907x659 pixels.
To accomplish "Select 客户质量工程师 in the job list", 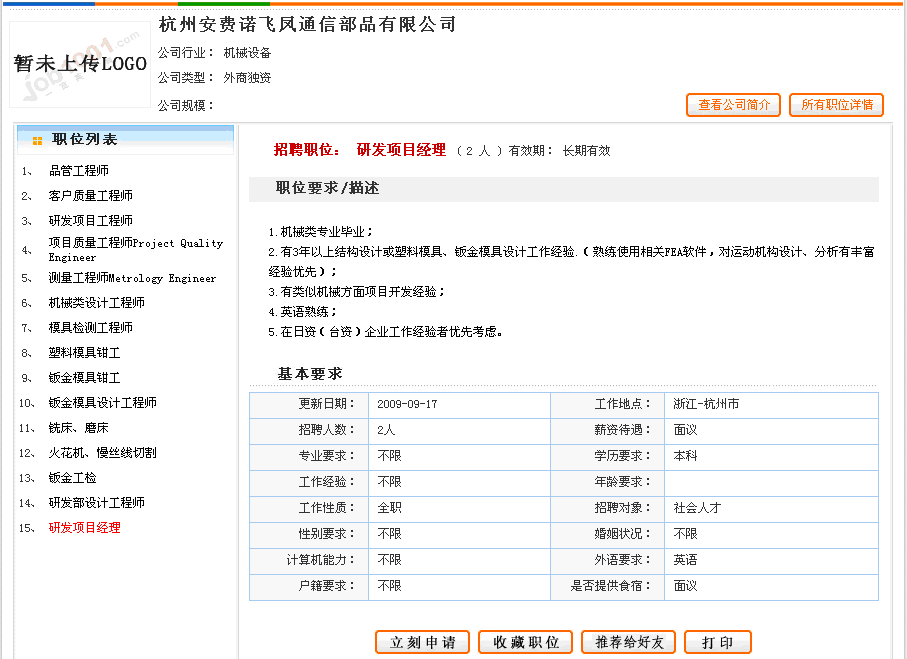I will click(x=91, y=196).
